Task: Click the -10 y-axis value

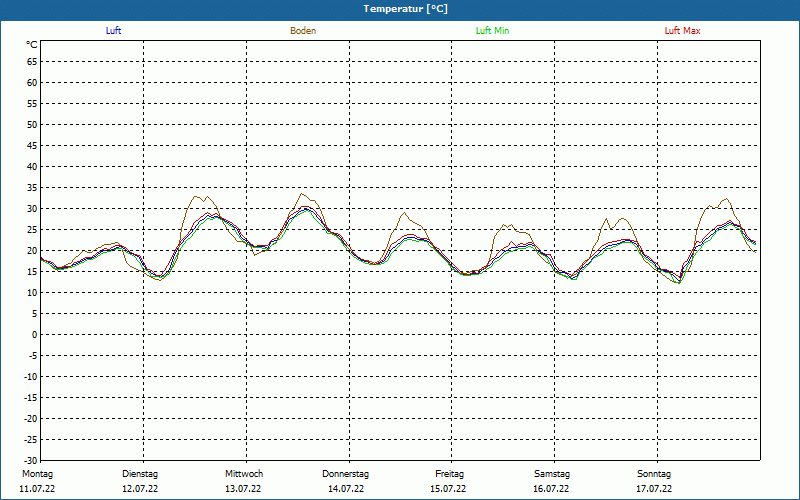Action: 31,377
